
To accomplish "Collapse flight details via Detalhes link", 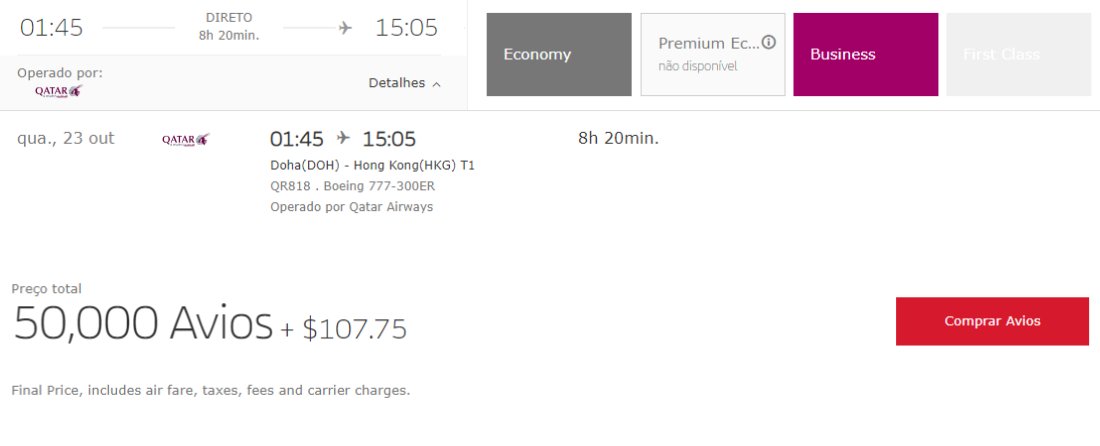I will click(397, 83).
